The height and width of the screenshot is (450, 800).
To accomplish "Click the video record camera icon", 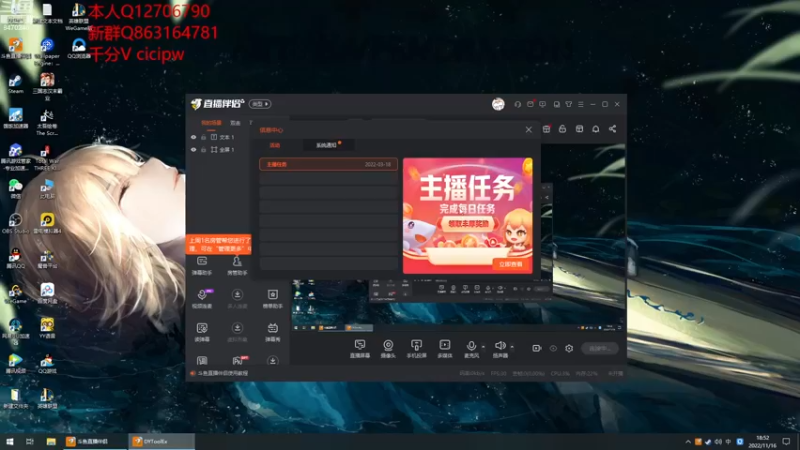I will click(536, 348).
